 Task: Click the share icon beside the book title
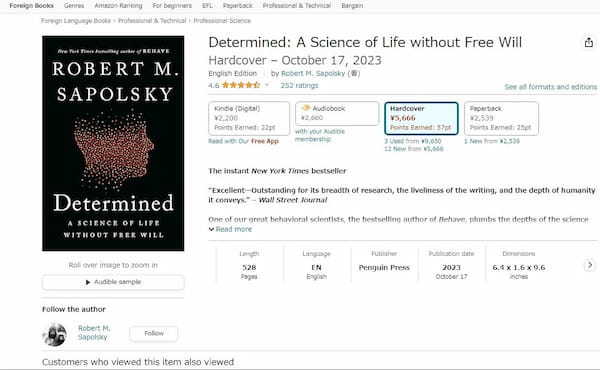(589, 42)
